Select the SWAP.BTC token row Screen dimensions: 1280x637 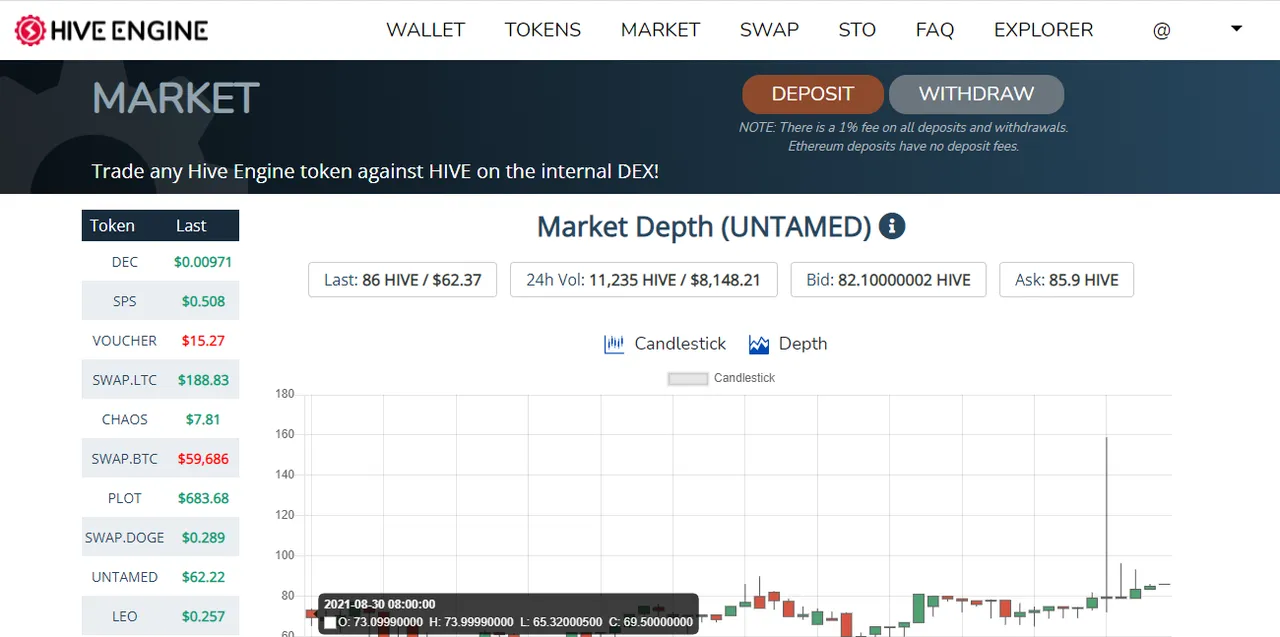(x=160, y=459)
